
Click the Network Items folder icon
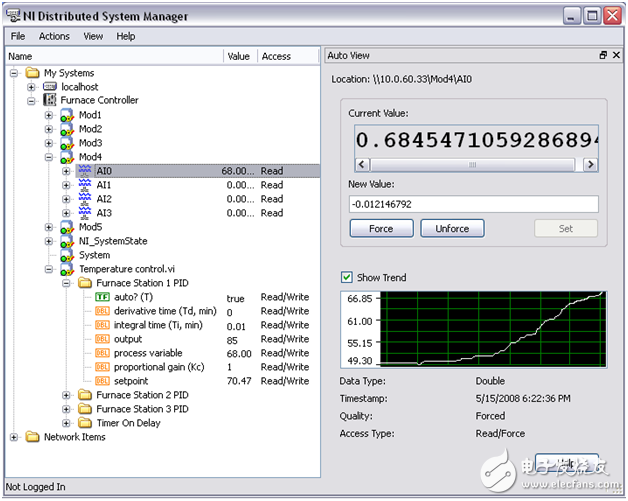point(33,437)
